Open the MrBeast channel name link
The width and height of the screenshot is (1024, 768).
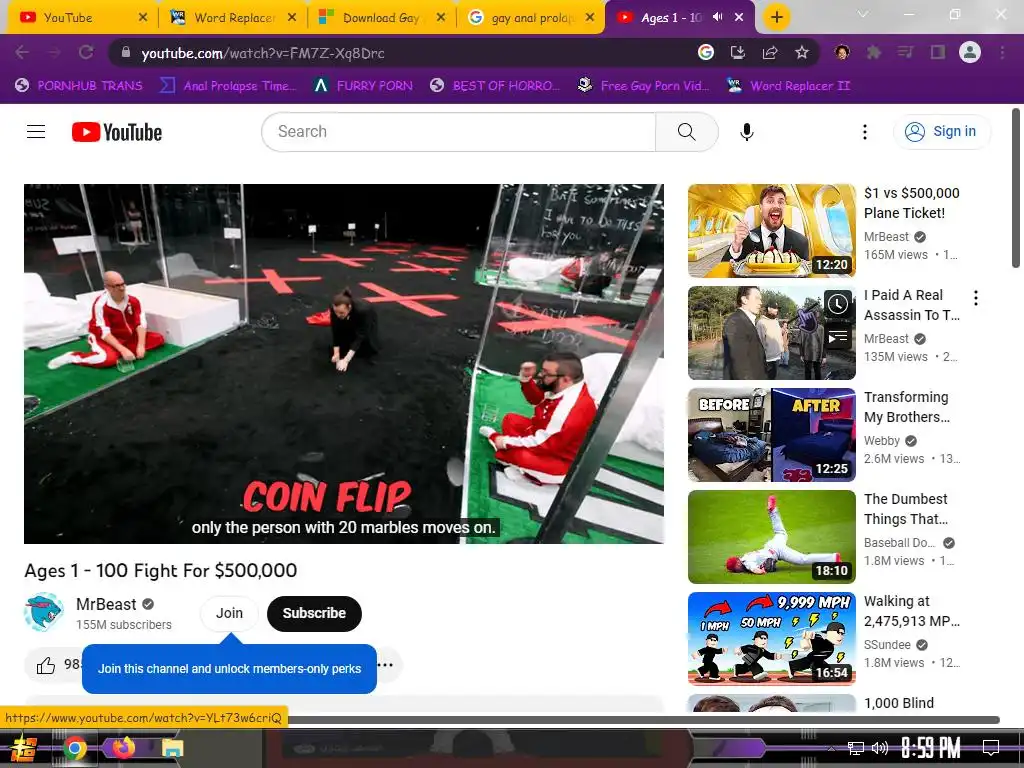(x=106, y=604)
